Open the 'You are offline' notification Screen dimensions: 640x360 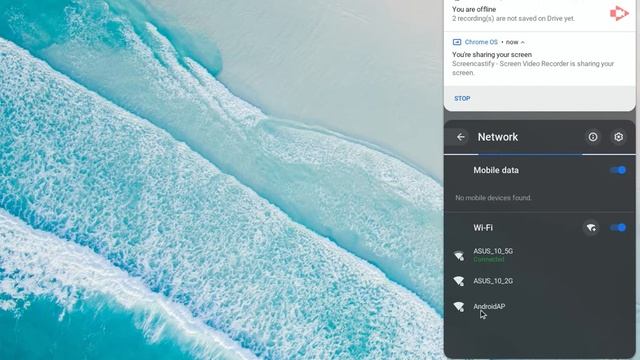540,14
